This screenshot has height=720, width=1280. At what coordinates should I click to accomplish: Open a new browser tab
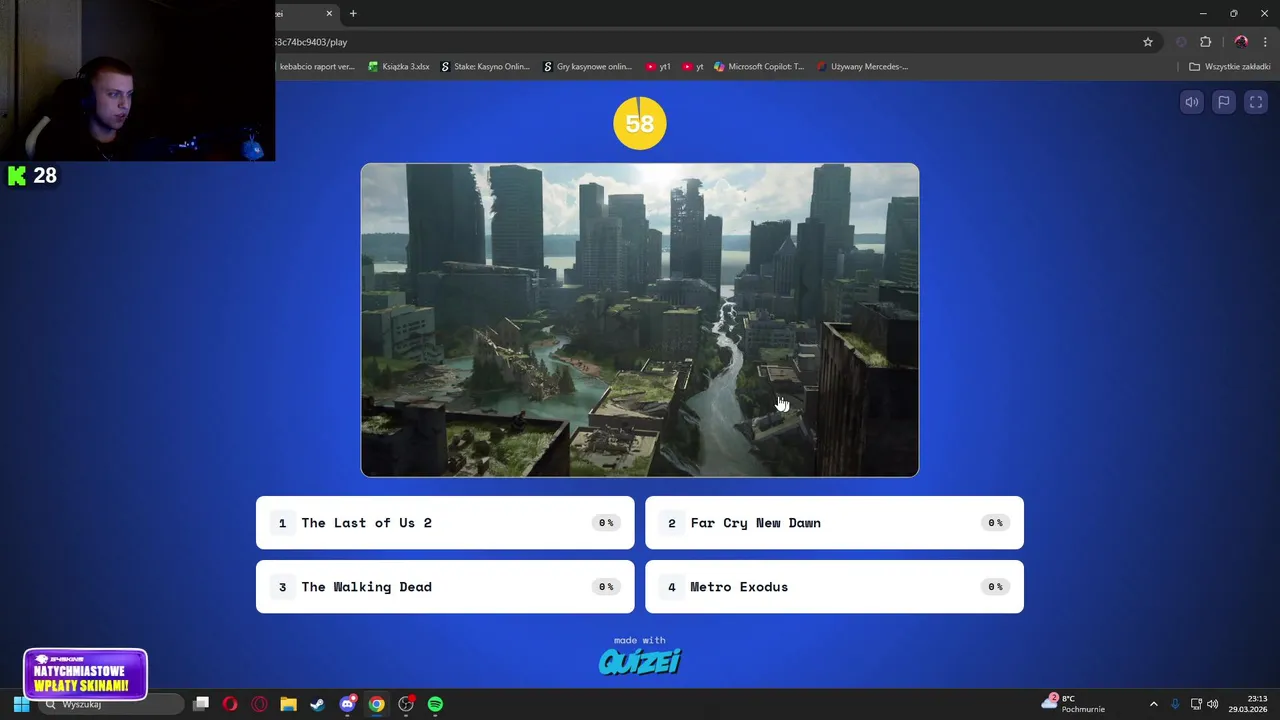pyautogui.click(x=353, y=13)
